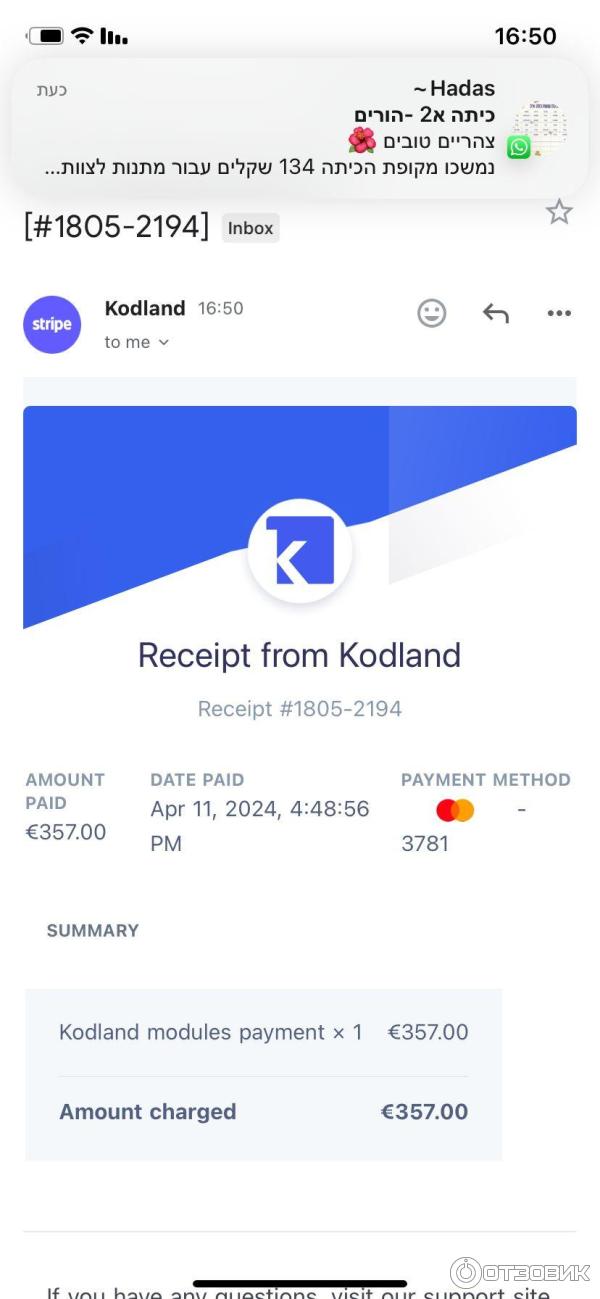Tap the Inbox label tag

click(250, 228)
